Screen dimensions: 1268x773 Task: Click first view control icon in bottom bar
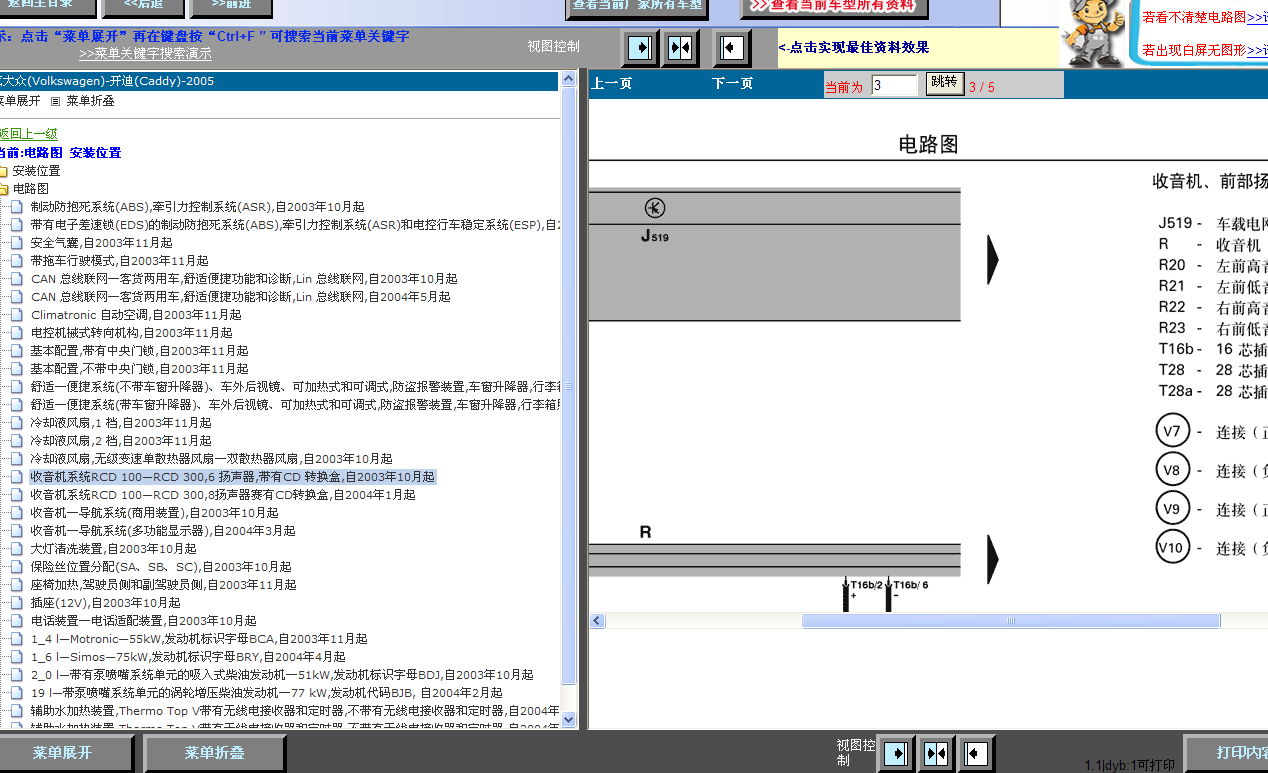pyautogui.click(x=898, y=752)
